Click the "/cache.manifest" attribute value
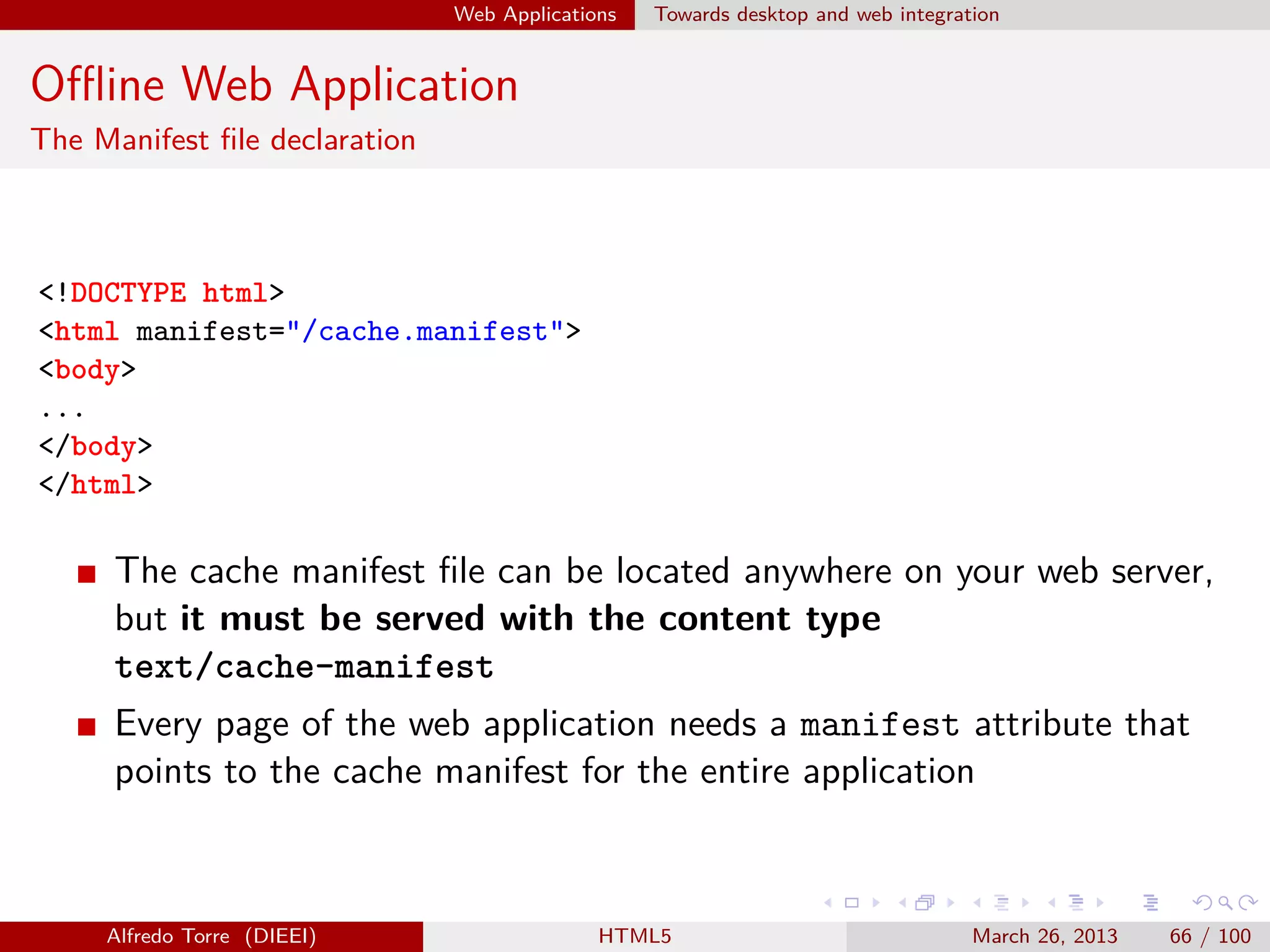The image size is (1270, 952). point(425,332)
